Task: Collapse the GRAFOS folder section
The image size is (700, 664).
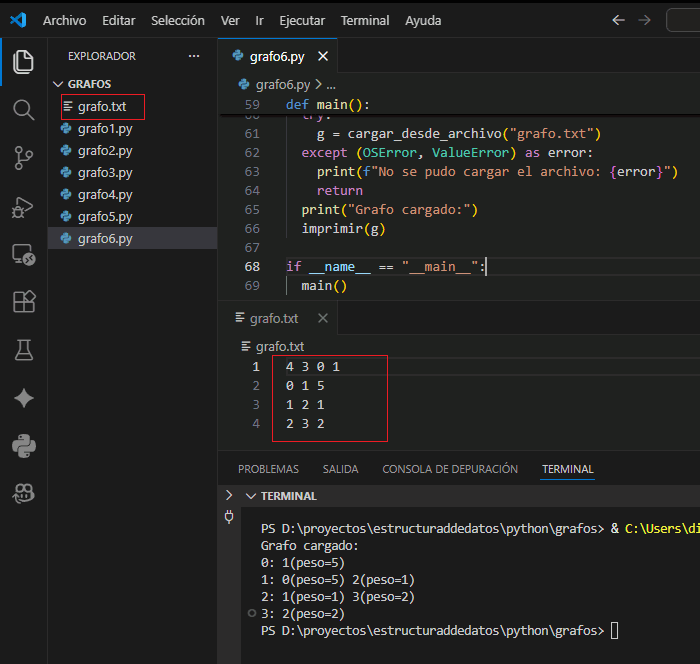Action: pyautogui.click(x=57, y=85)
